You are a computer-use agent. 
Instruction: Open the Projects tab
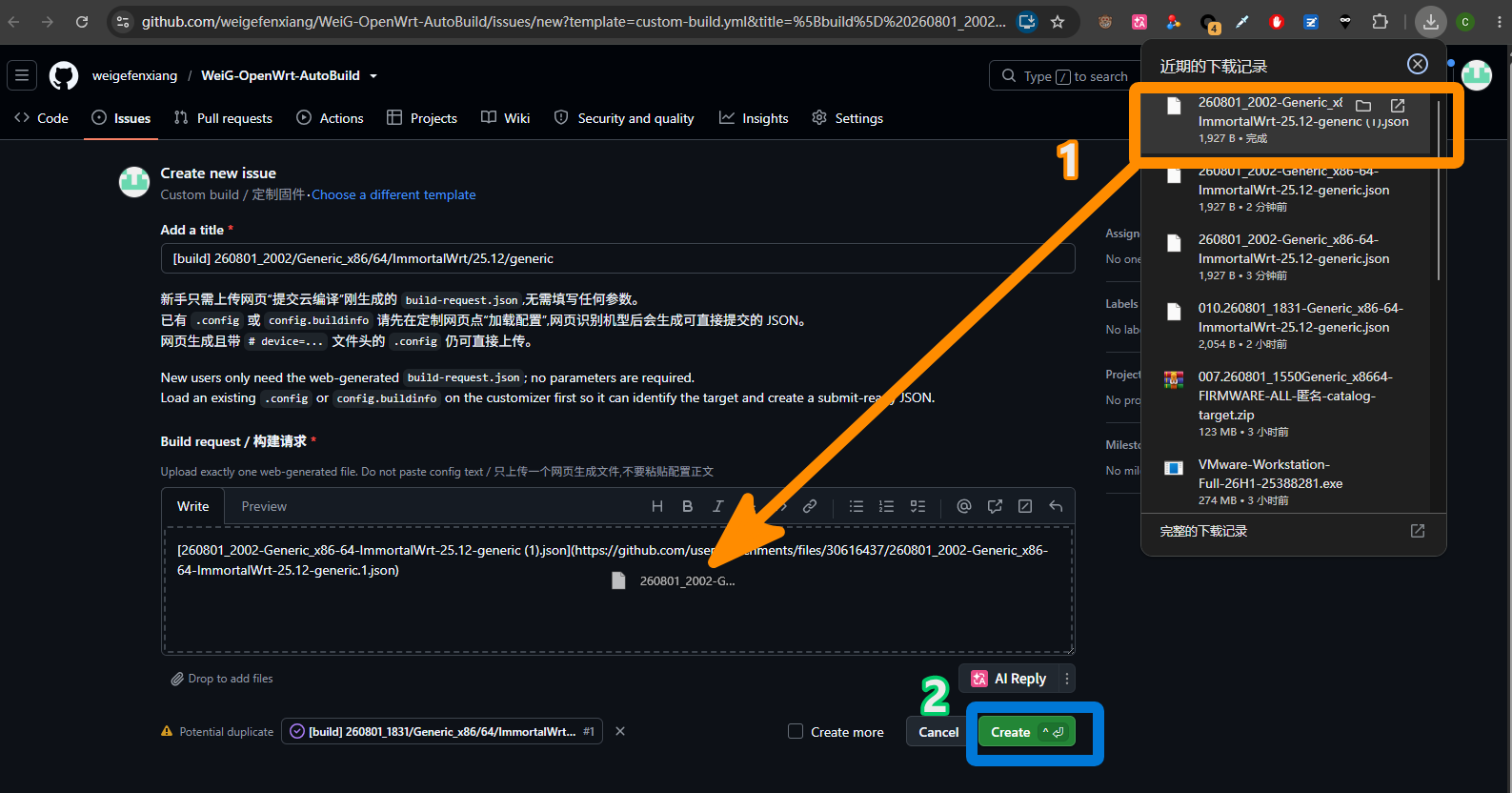click(x=422, y=118)
